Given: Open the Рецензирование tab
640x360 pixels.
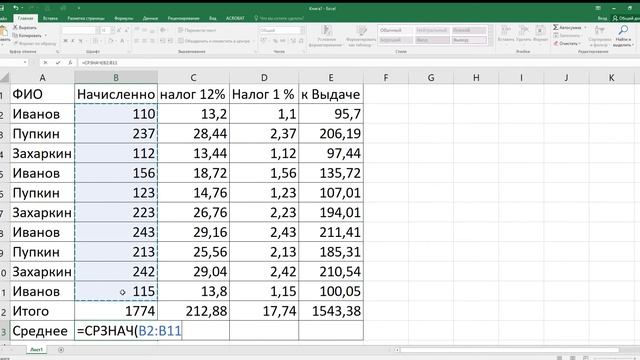Looking at the screenshot, I should point(183,18).
